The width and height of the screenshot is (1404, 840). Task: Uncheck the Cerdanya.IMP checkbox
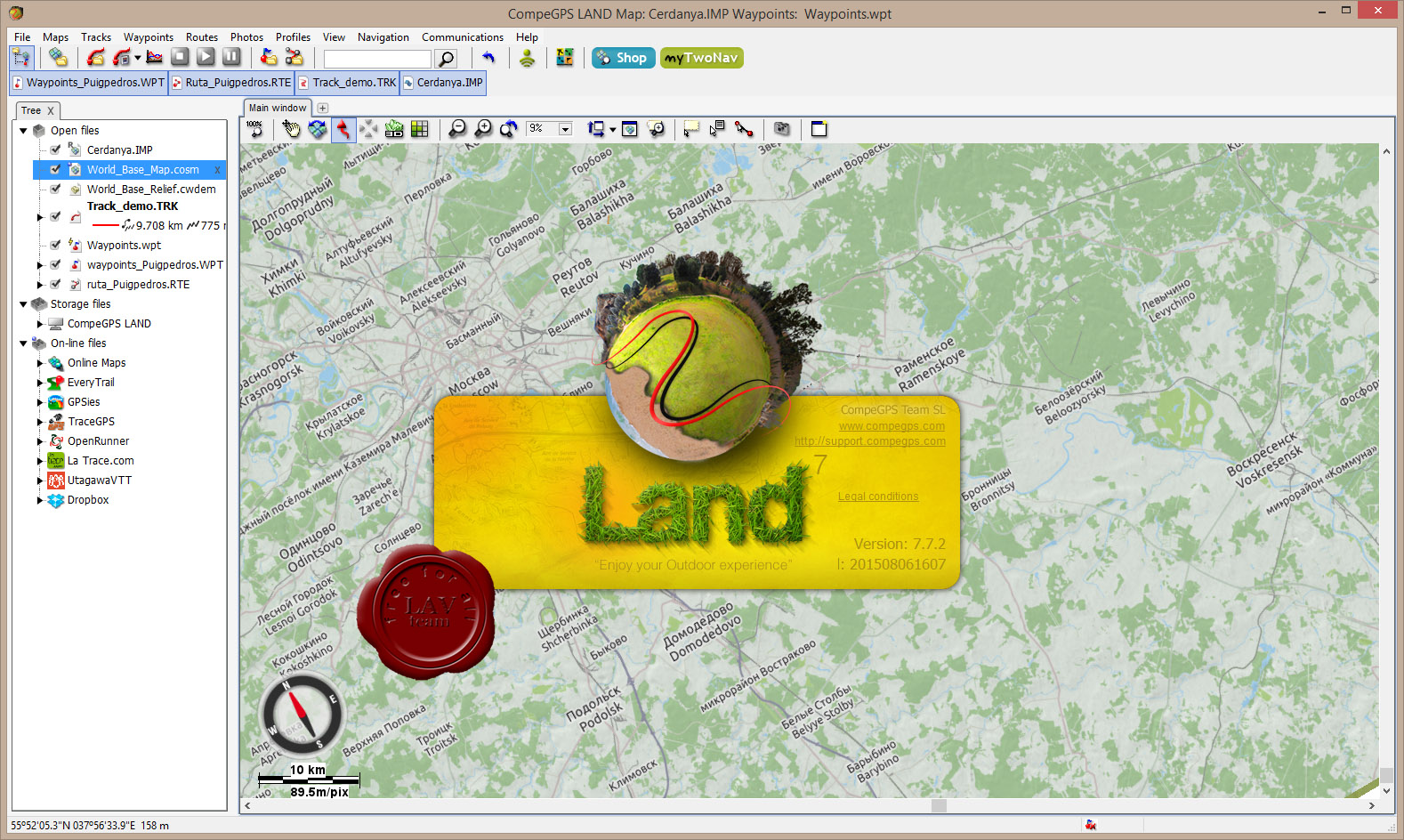pos(55,149)
